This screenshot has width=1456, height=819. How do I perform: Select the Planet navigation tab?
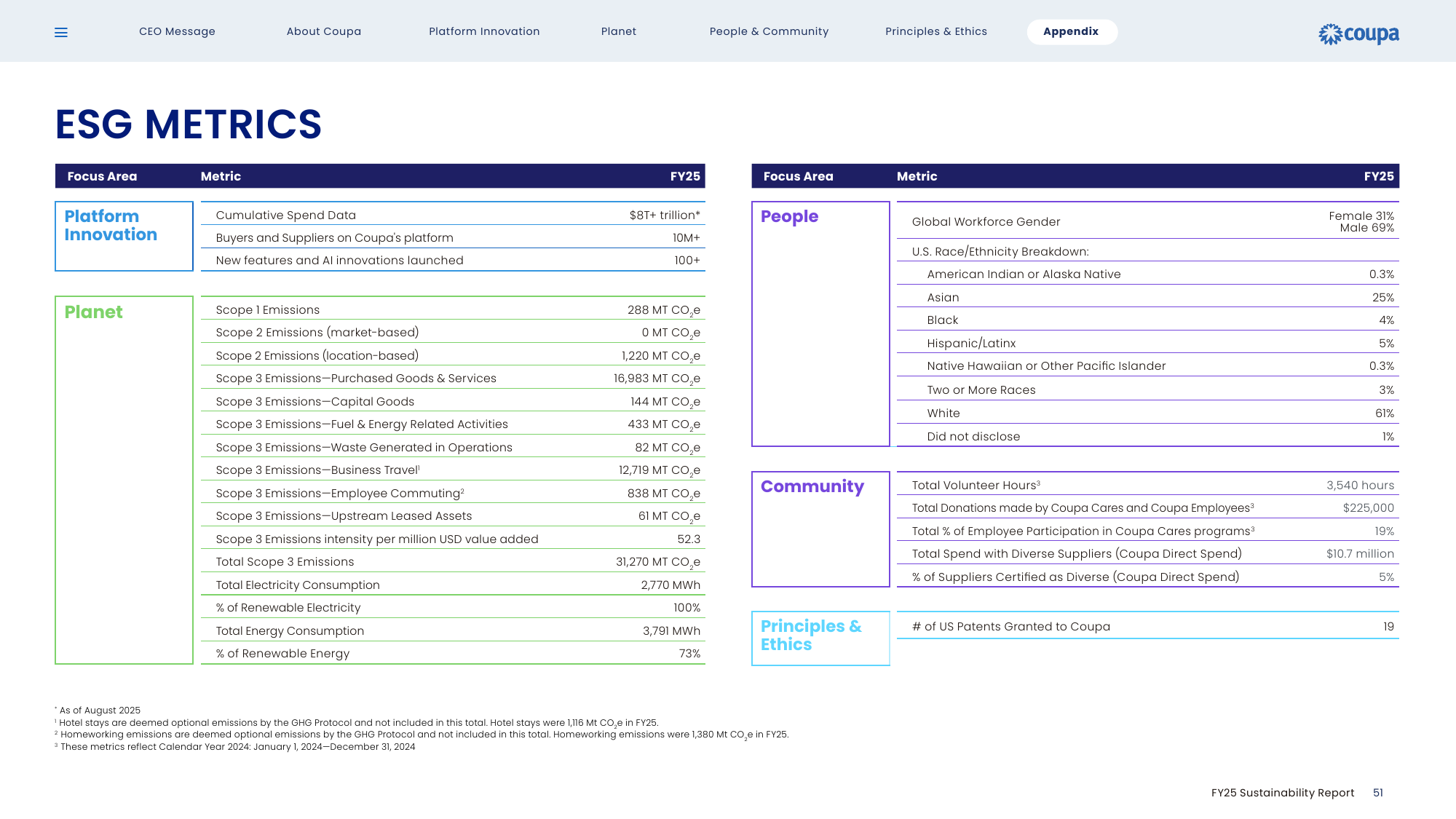tap(619, 31)
